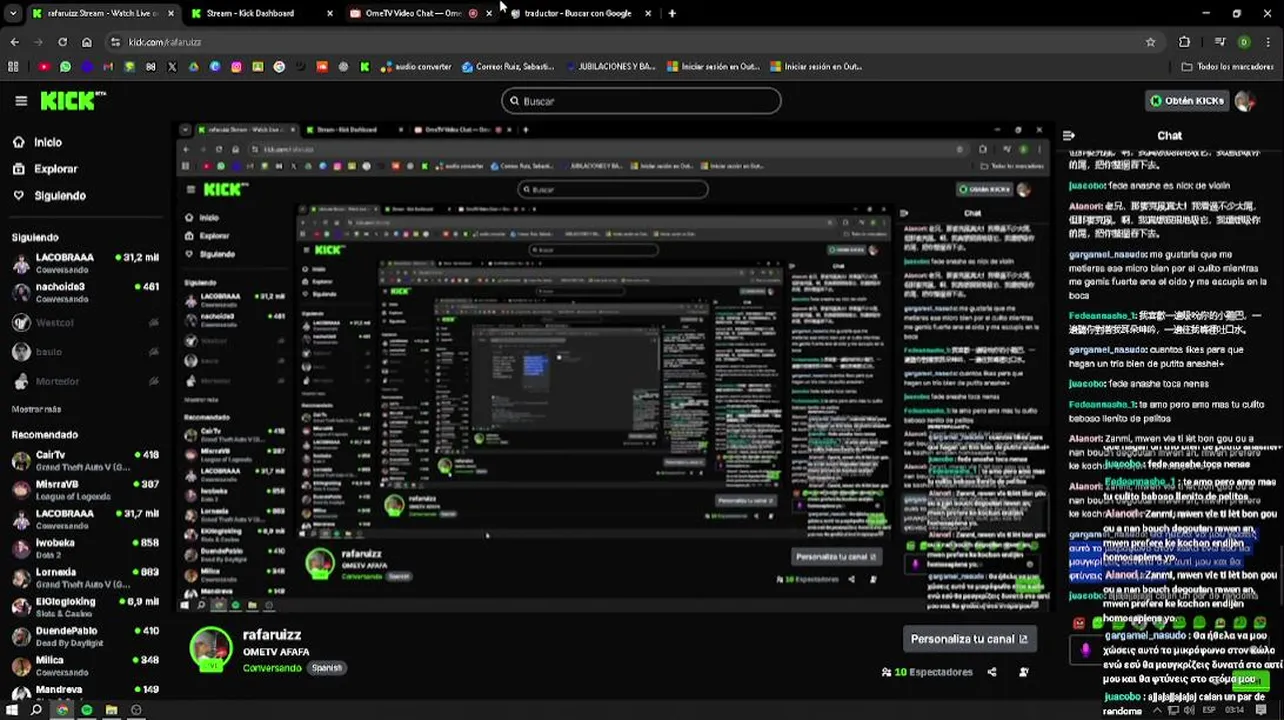The height and width of the screenshot is (720, 1284).
Task: Click the 10 Espectadores viewer count
Action: tap(927, 672)
